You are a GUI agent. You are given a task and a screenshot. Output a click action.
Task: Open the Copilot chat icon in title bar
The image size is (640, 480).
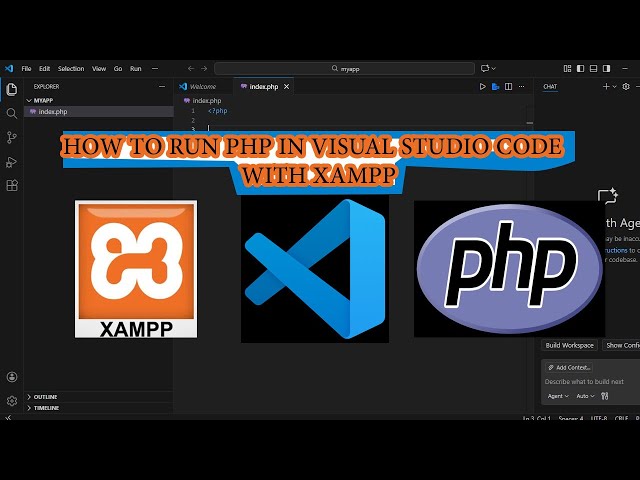[x=485, y=69]
